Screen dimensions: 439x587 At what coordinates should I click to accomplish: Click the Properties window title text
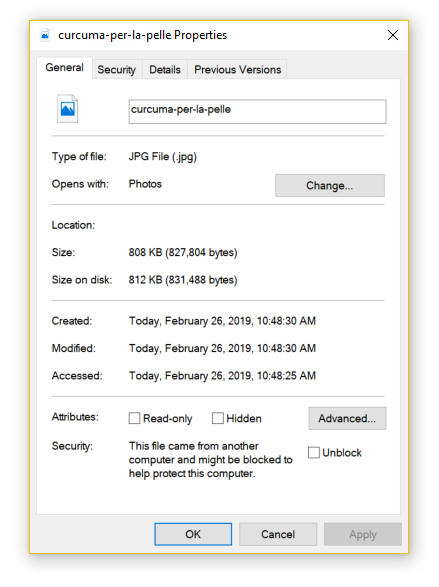tap(143, 35)
